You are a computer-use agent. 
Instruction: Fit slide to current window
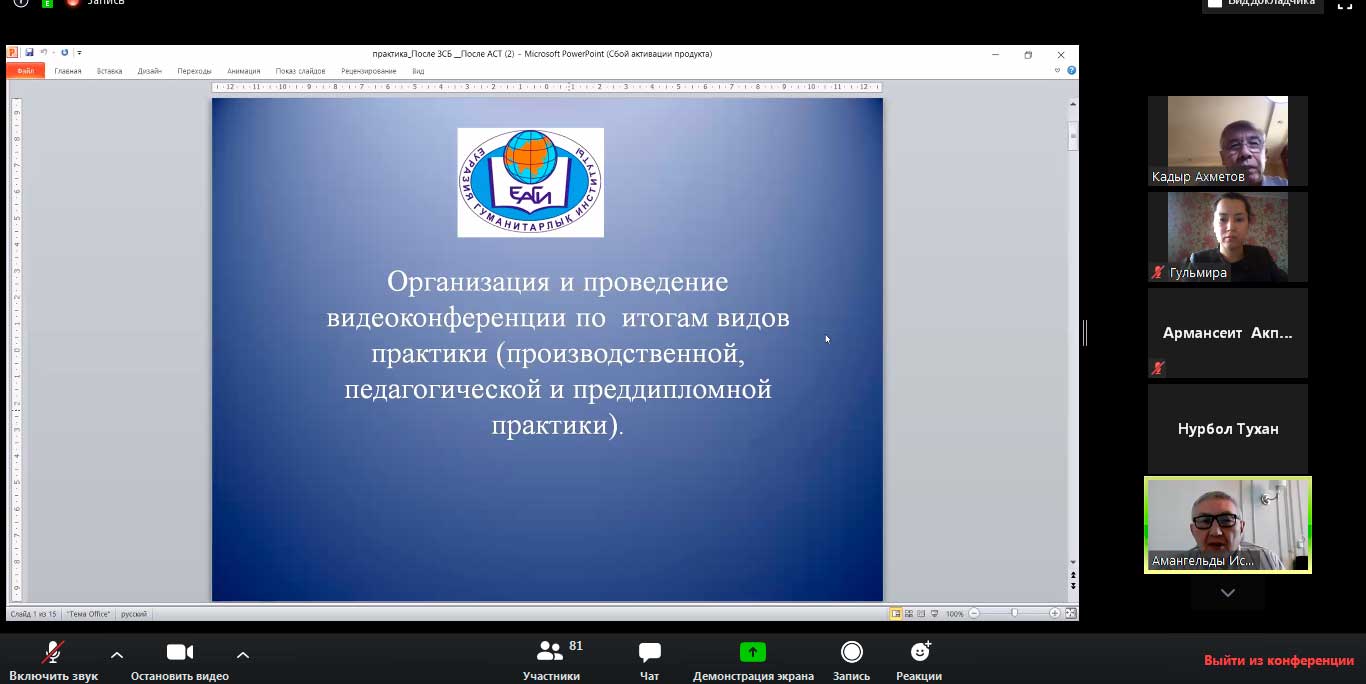[x=1071, y=613]
